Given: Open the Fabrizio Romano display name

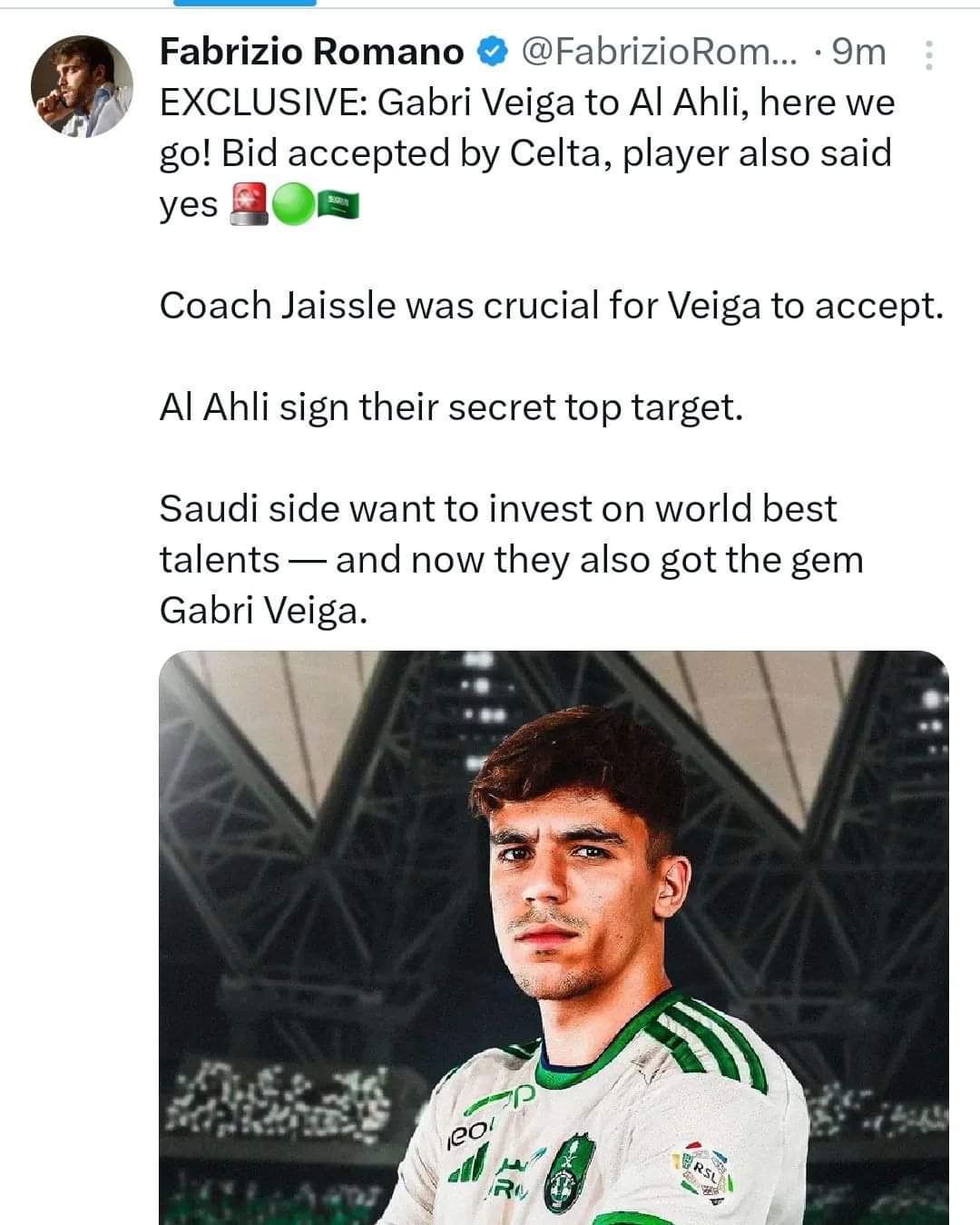Looking at the screenshot, I should (311, 52).
